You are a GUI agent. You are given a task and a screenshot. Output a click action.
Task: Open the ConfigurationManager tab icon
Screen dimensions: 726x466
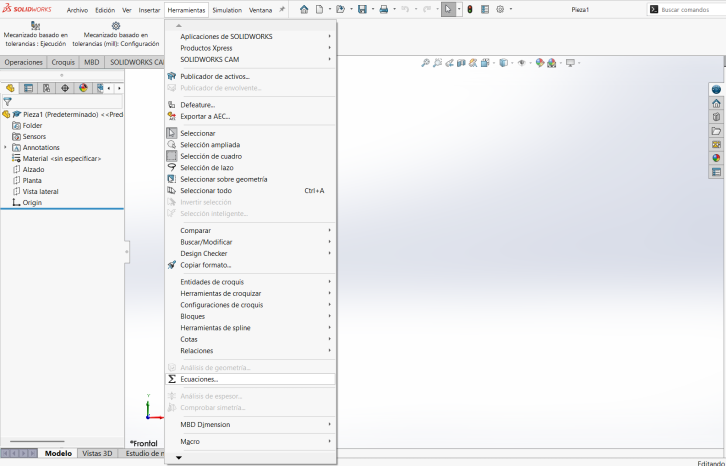(x=46, y=88)
